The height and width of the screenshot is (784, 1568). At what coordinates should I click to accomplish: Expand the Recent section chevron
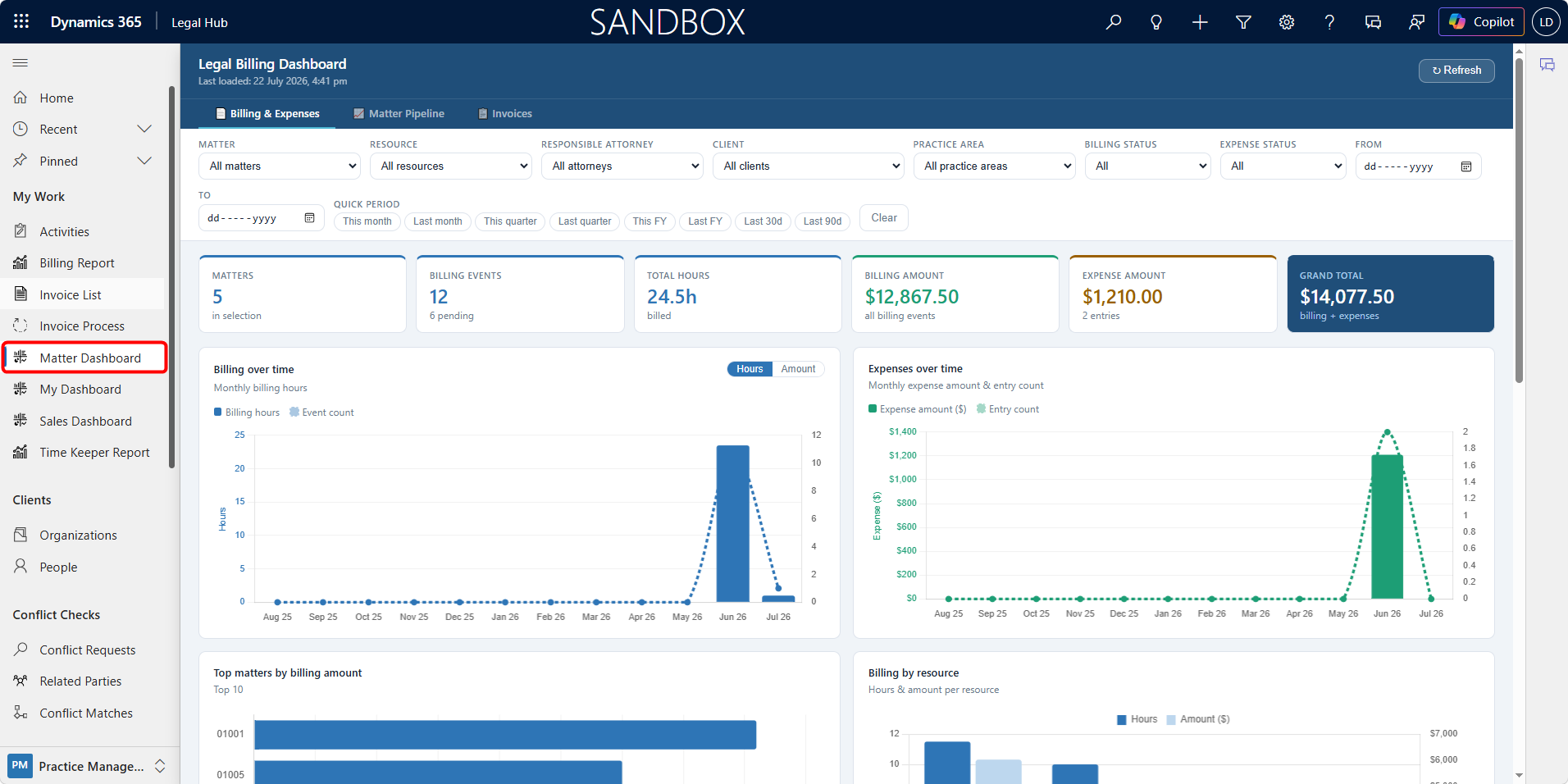click(x=144, y=129)
